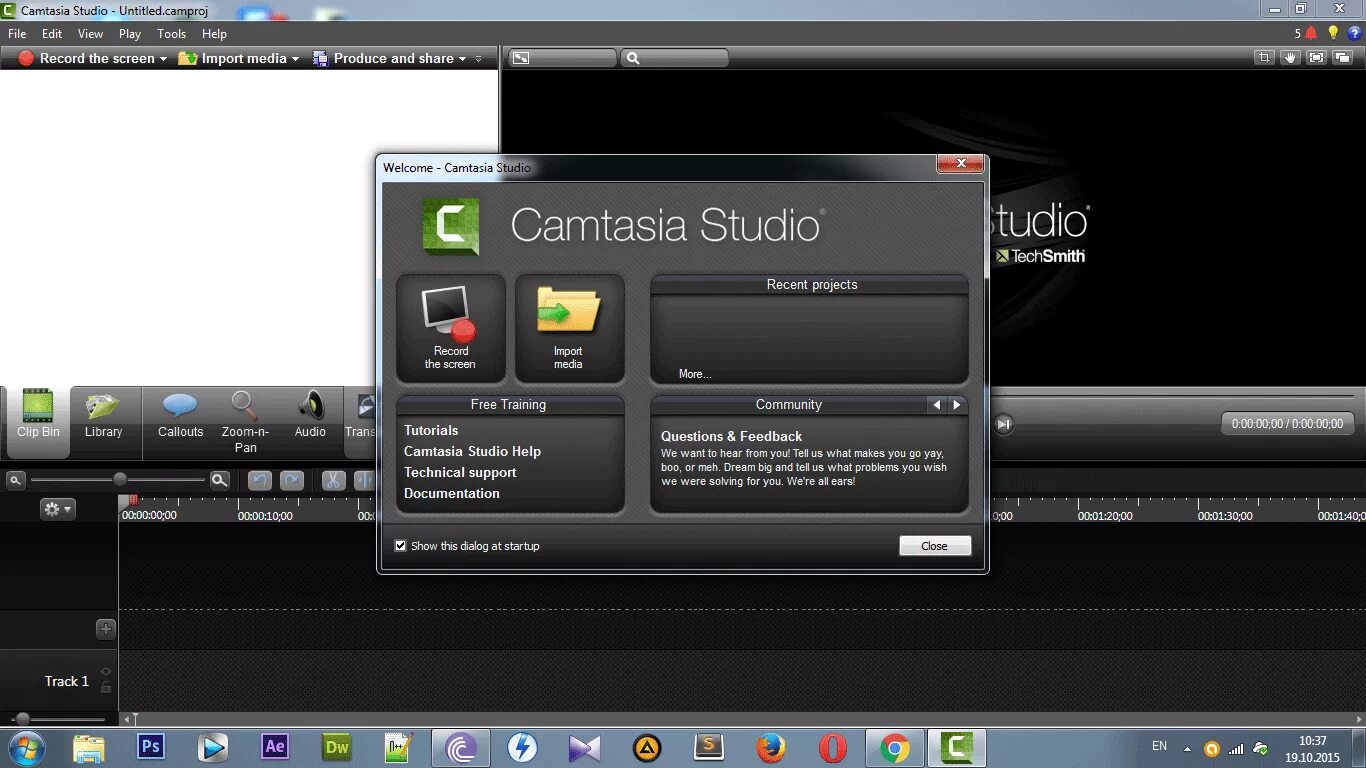Open the Clip Bin tab
This screenshot has width=1366, height=768.
[38, 420]
